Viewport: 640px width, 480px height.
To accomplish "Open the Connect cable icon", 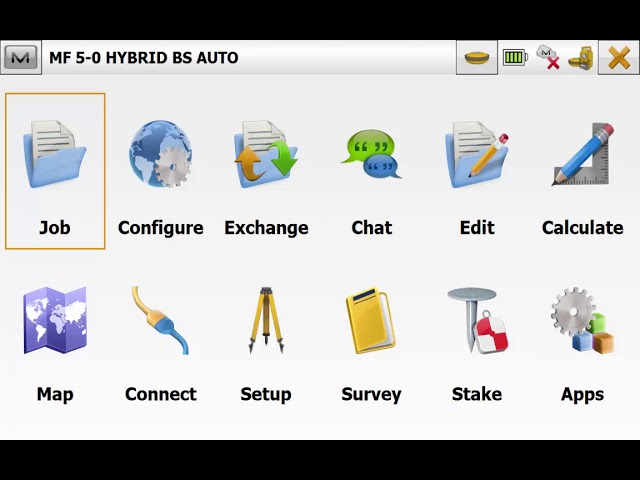I will click(160, 321).
